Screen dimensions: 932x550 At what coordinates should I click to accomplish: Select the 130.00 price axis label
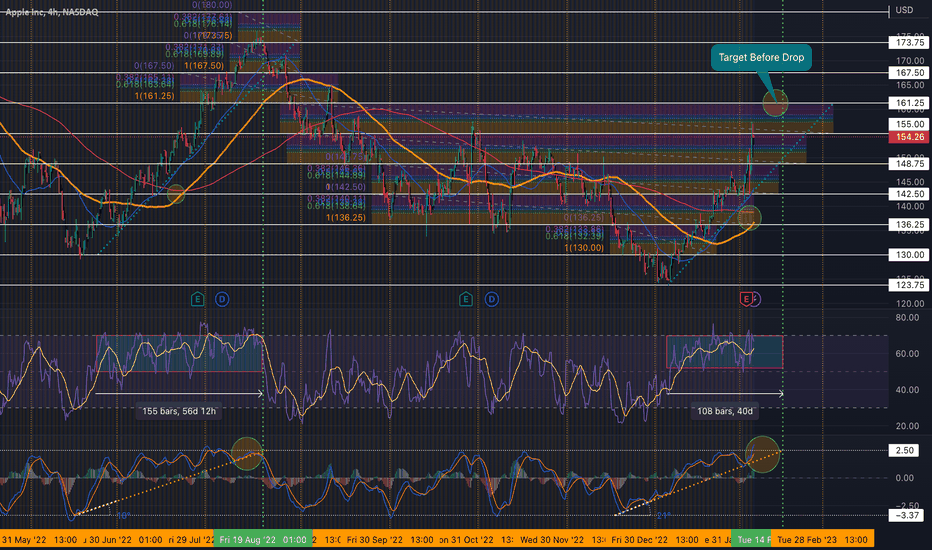909,254
